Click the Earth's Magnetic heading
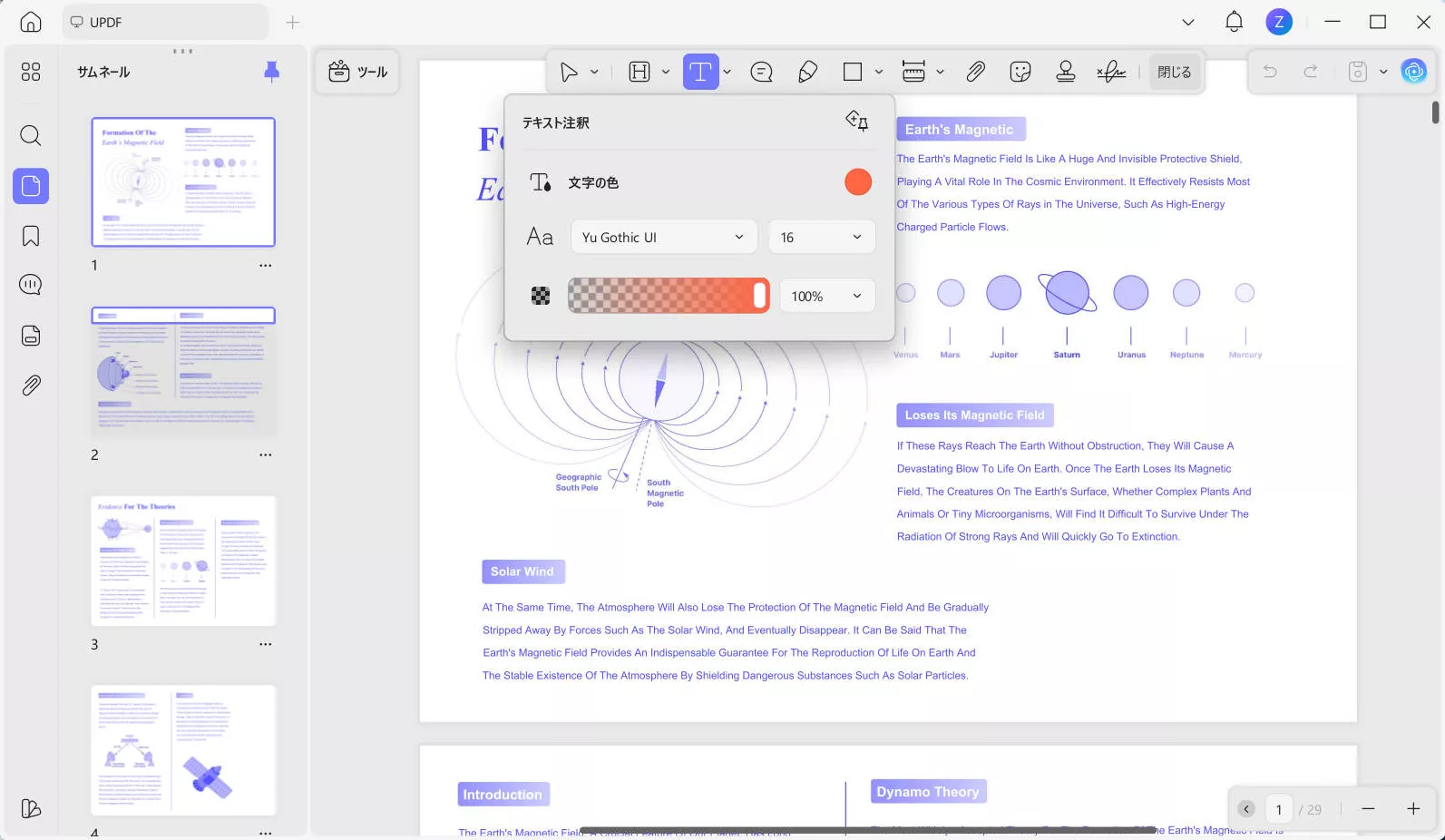The width and height of the screenshot is (1445, 840). (960, 130)
